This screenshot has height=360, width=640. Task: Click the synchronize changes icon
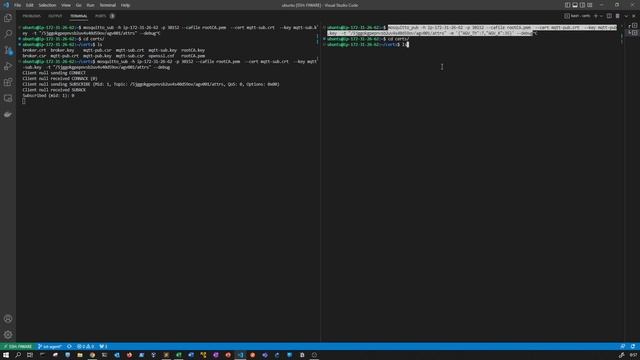[x=69, y=347]
